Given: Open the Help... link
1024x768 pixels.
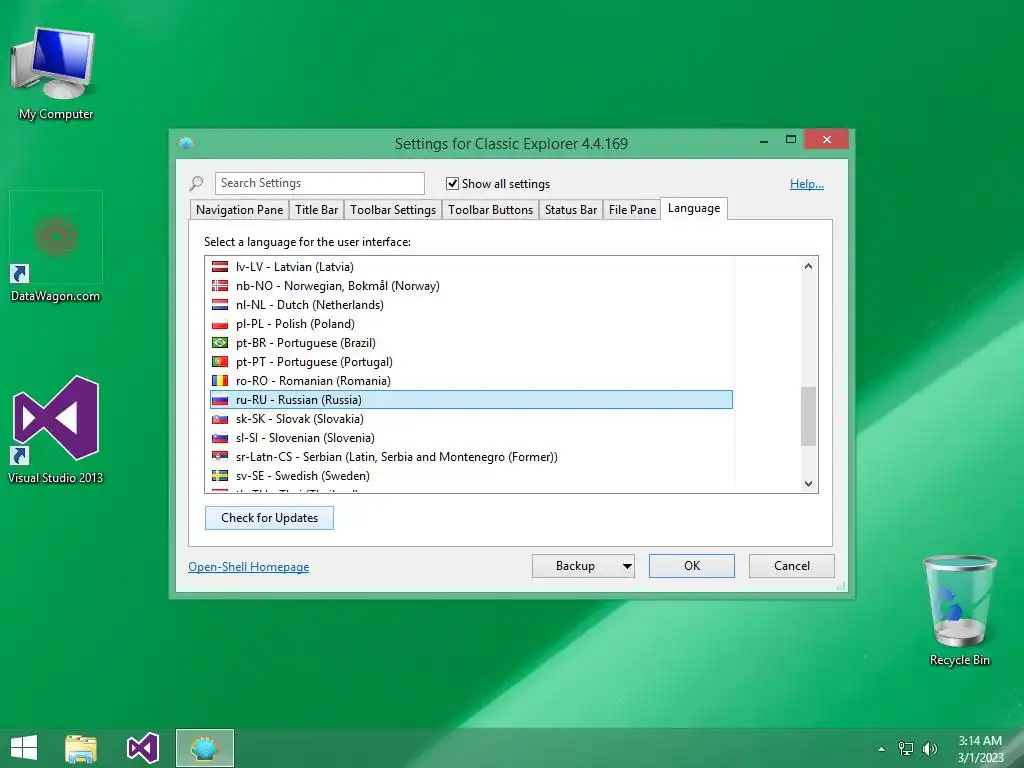Looking at the screenshot, I should coord(807,184).
